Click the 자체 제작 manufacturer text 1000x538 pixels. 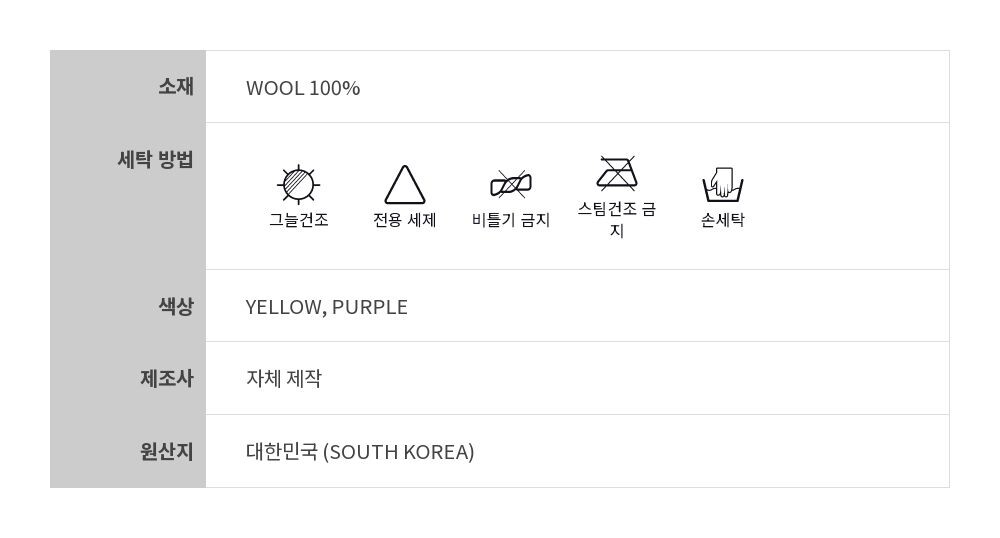point(284,379)
